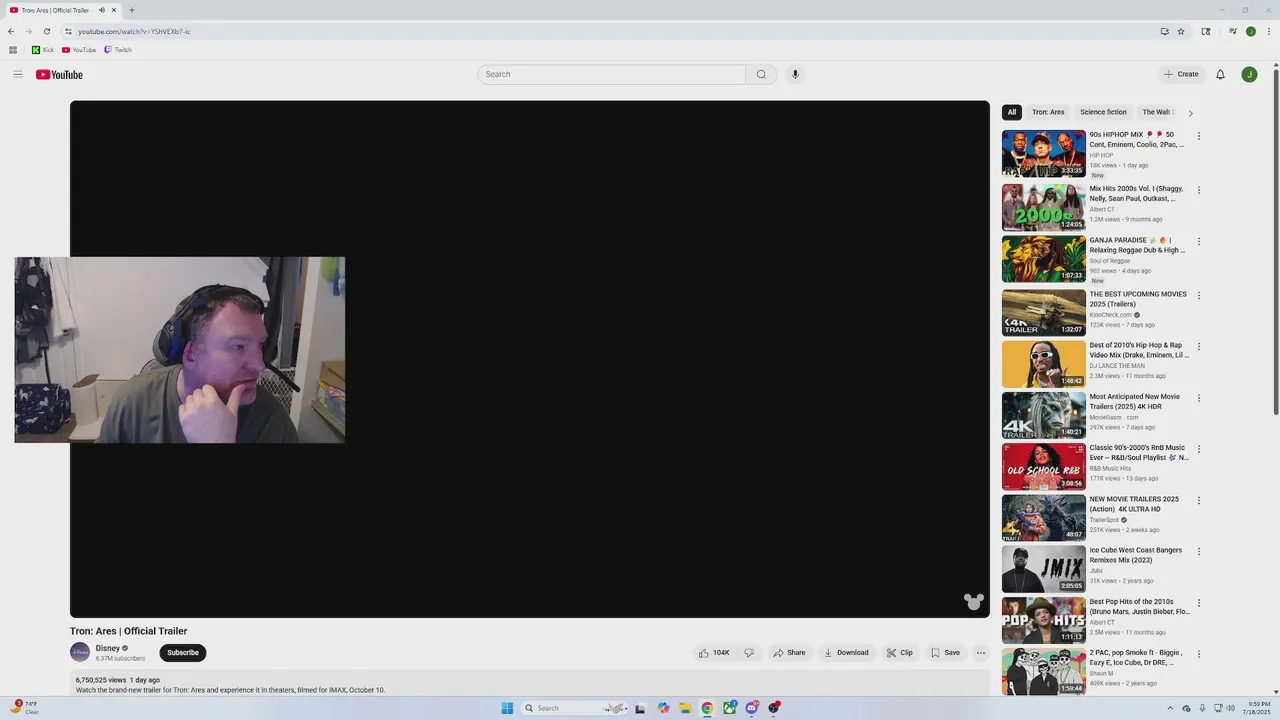This screenshot has height=720, width=1280.
Task: Open the Kick bookmark
Action: (42, 50)
